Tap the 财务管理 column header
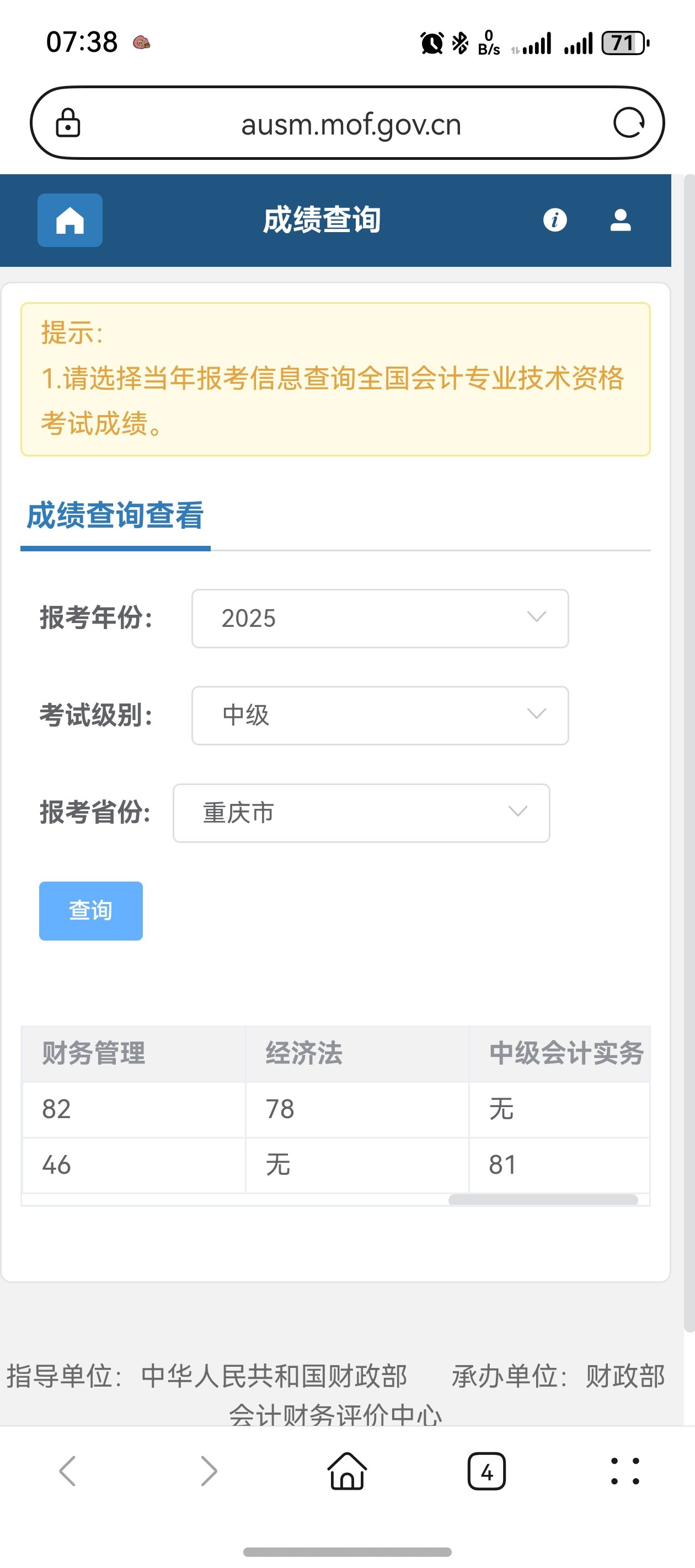 (94, 1054)
